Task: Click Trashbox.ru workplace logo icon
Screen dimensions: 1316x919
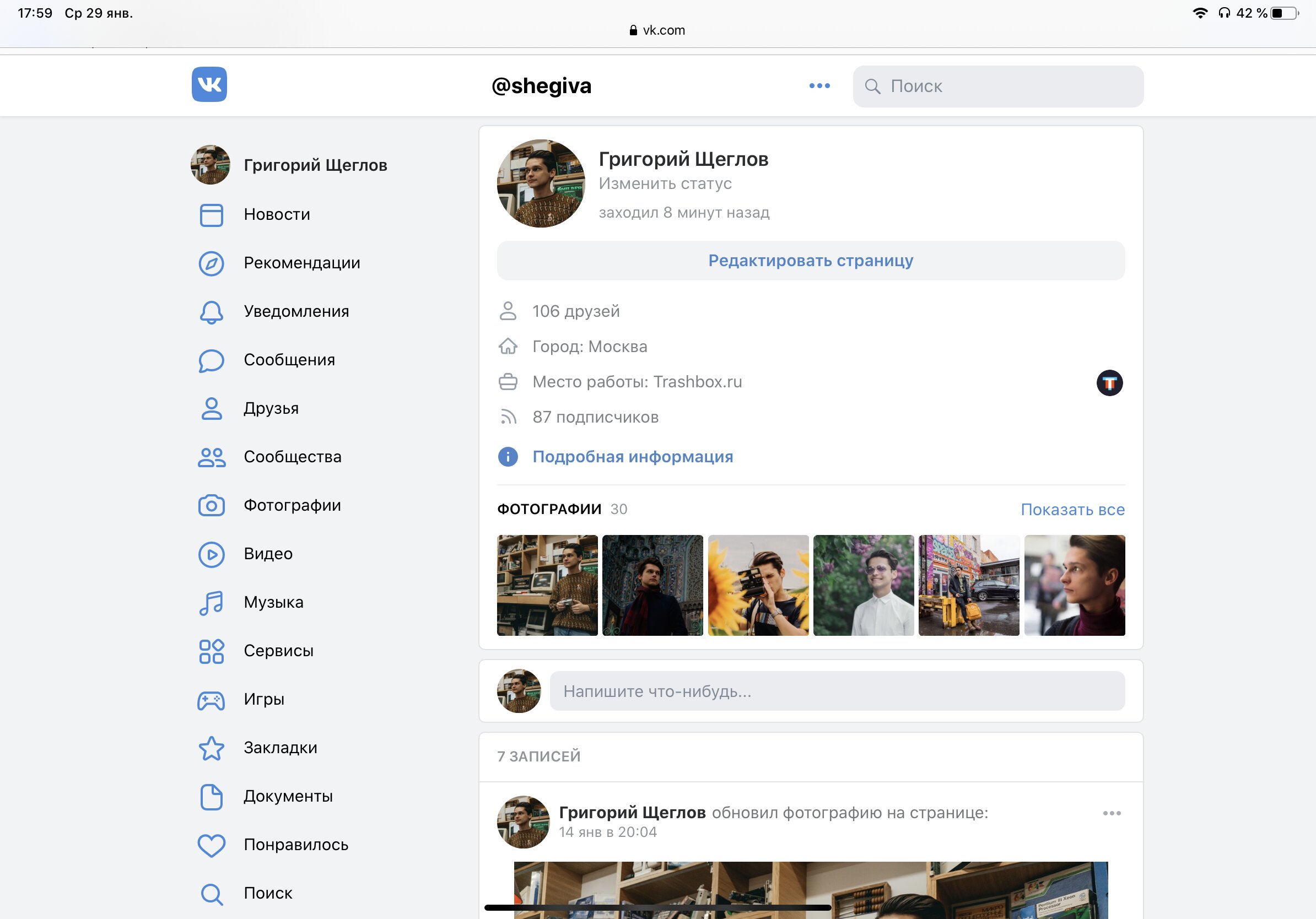Action: click(x=1109, y=383)
